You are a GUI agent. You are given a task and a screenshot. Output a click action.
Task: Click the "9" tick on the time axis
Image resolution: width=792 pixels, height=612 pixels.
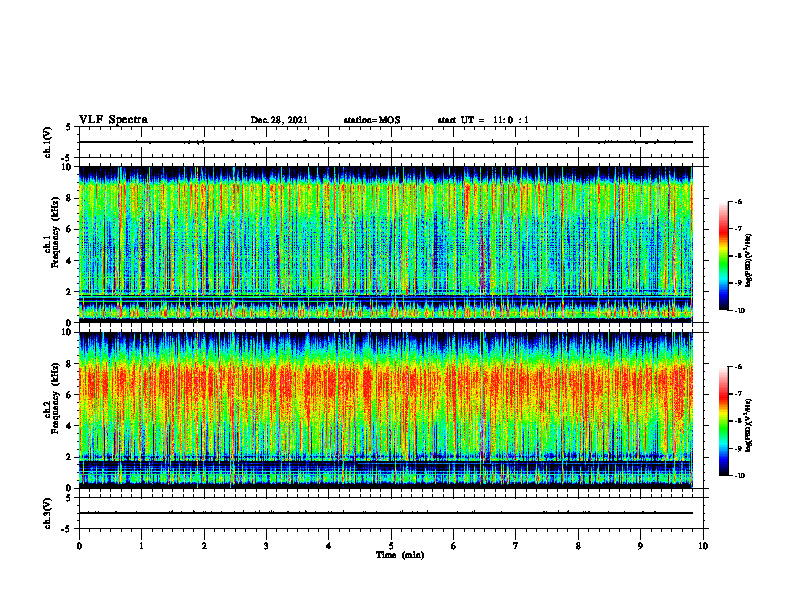(x=640, y=546)
